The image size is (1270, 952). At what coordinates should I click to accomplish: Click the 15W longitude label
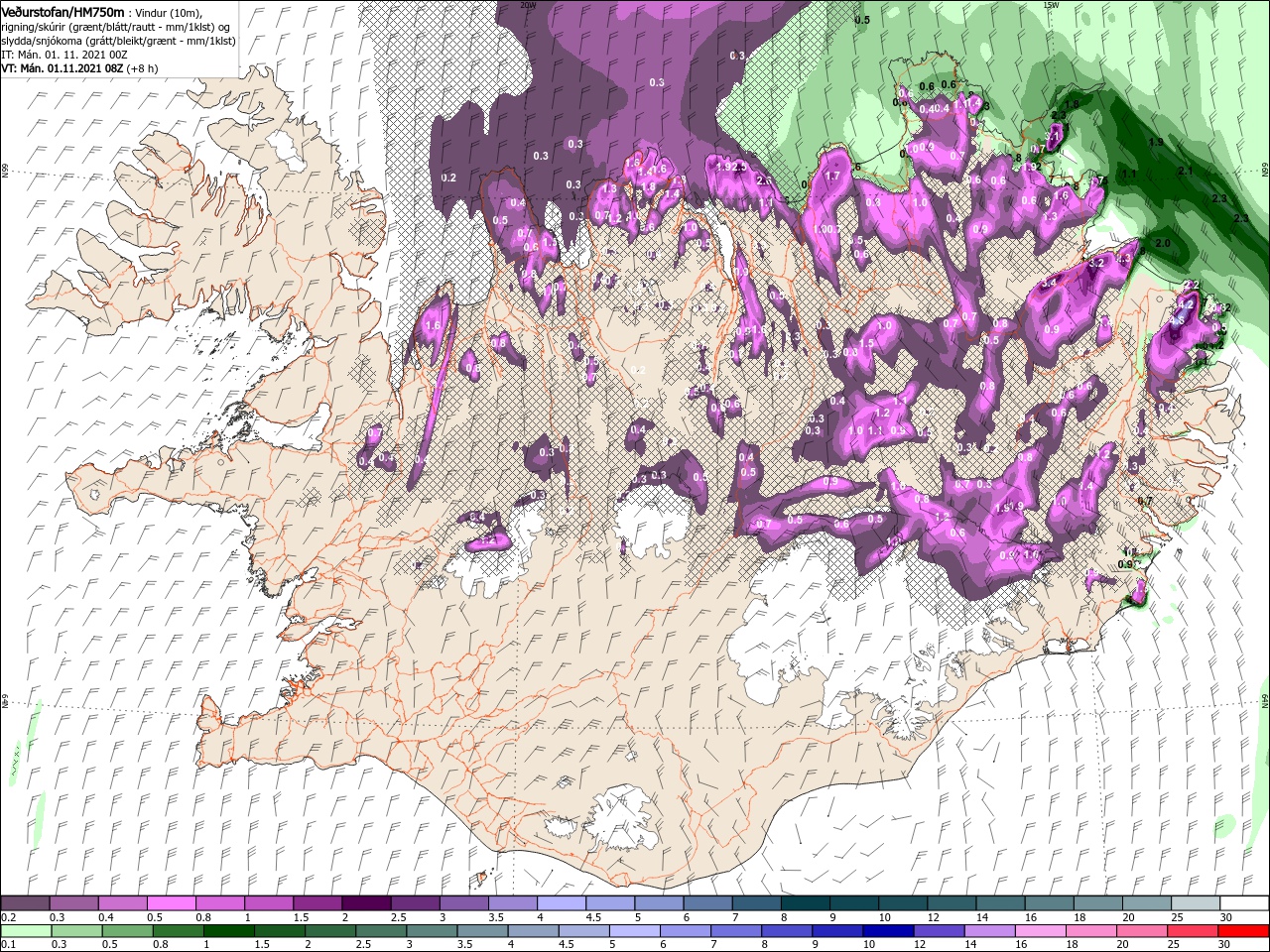(x=1051, y=5)
